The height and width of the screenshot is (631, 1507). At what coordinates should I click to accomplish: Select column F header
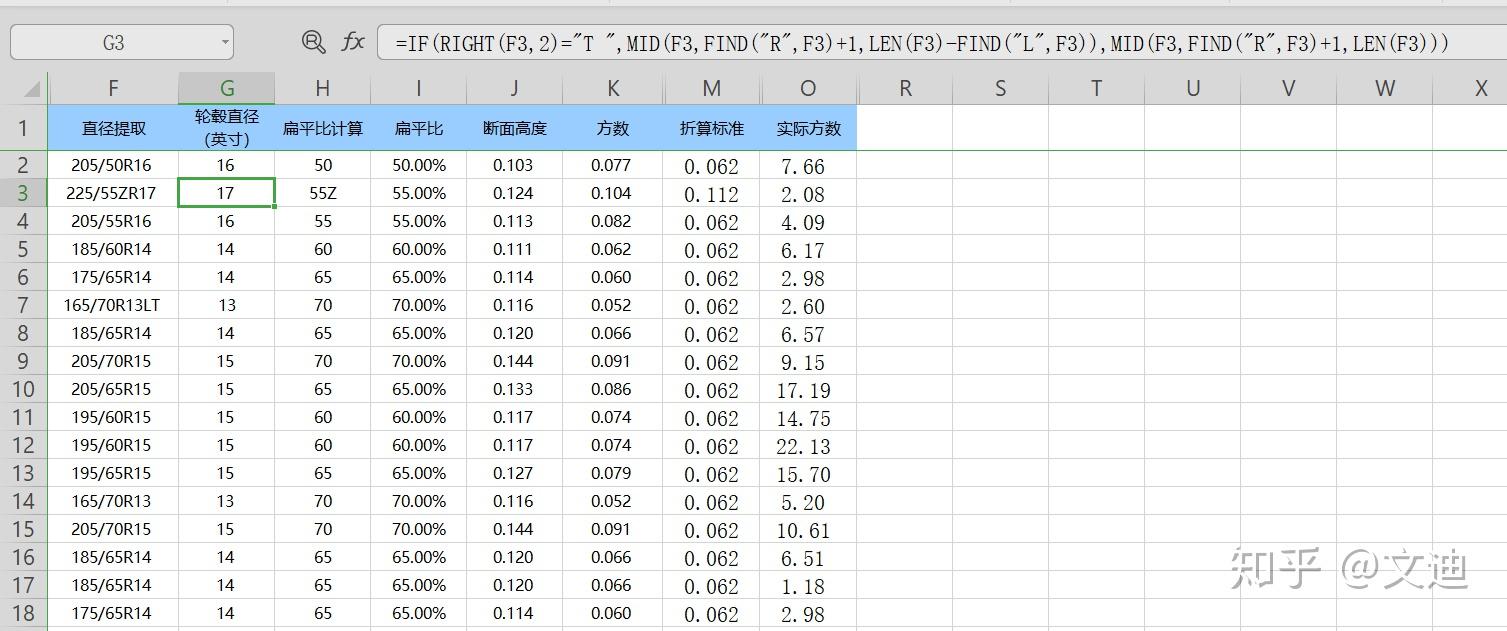[113, 88]
